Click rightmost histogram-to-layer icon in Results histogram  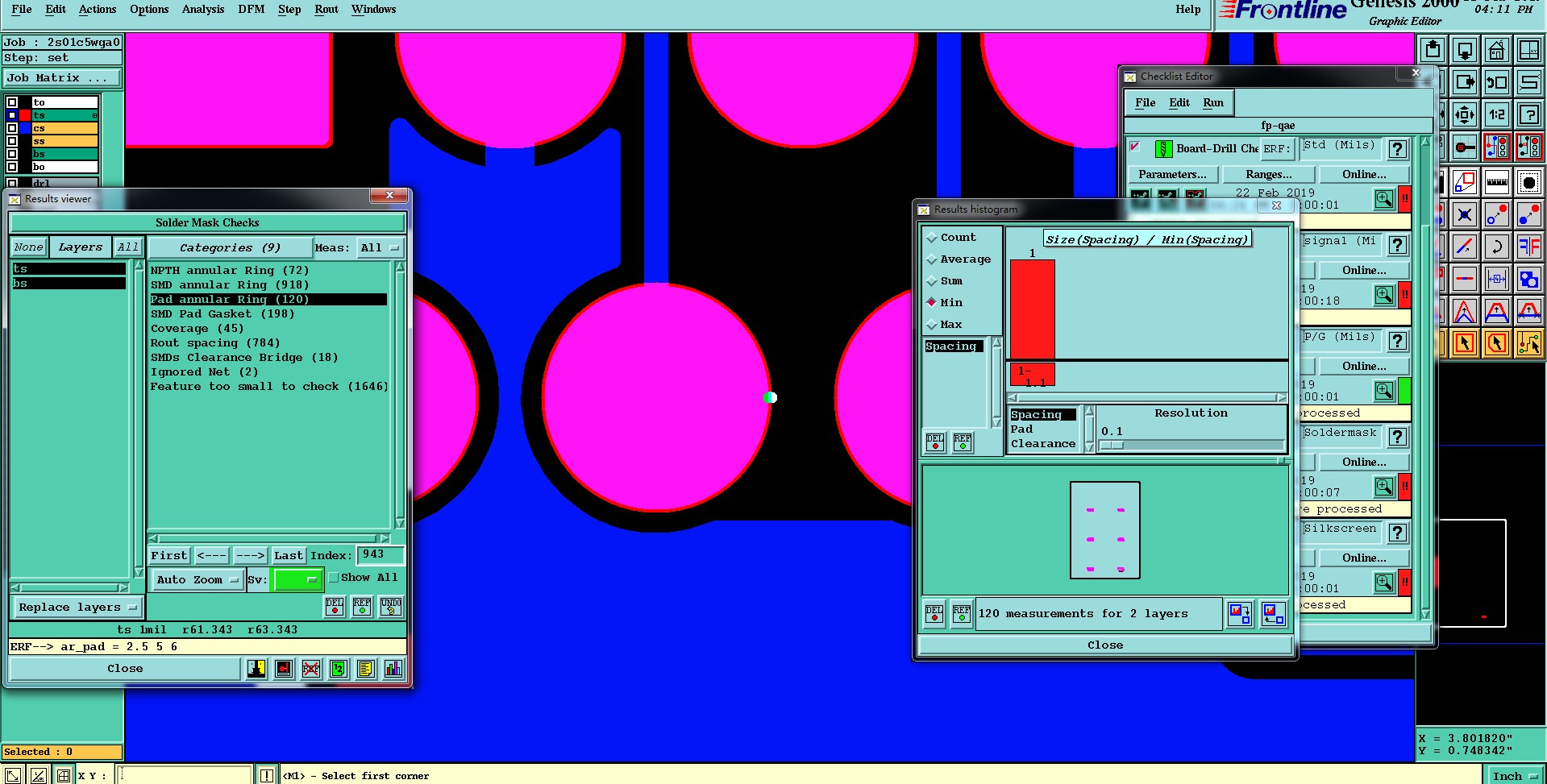click(1274, 615)
